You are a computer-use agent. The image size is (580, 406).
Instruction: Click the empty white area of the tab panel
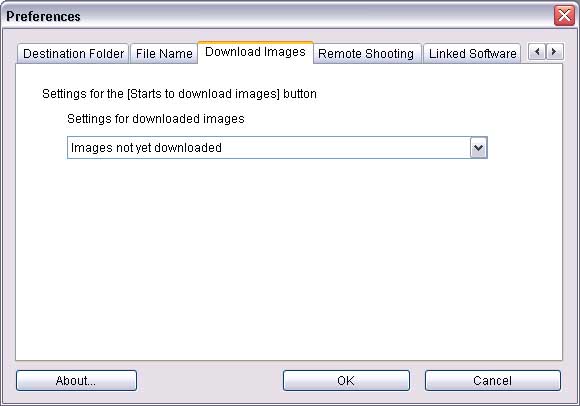pos(289,259)
